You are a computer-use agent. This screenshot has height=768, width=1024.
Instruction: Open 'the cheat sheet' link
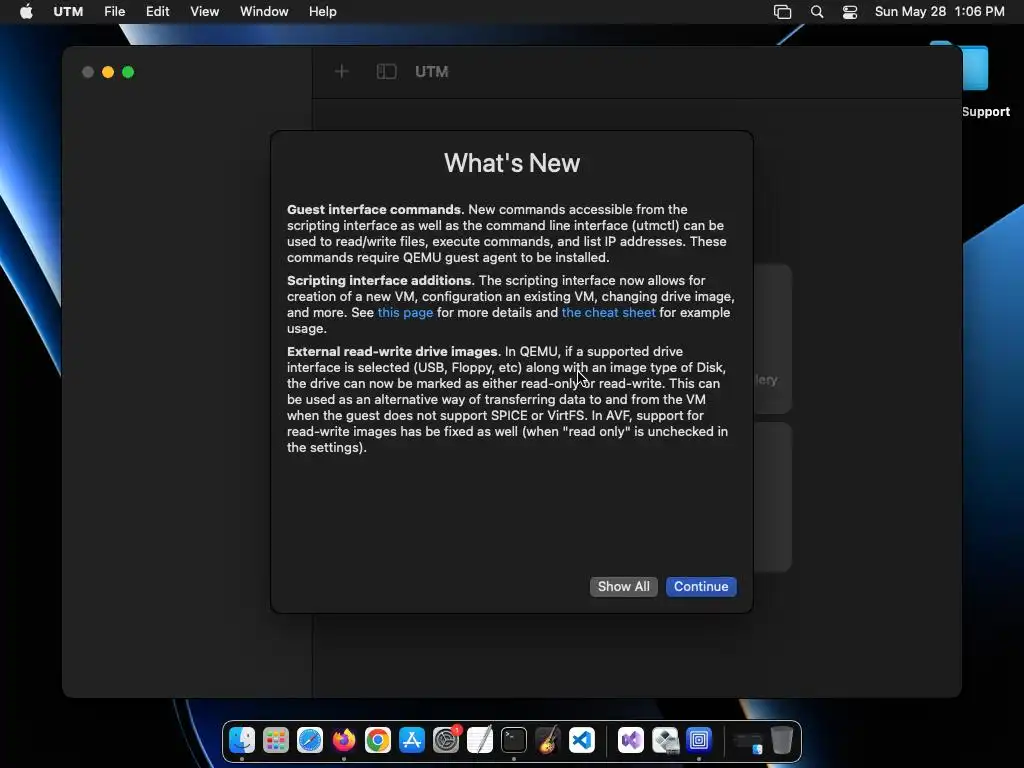point(608,313)
